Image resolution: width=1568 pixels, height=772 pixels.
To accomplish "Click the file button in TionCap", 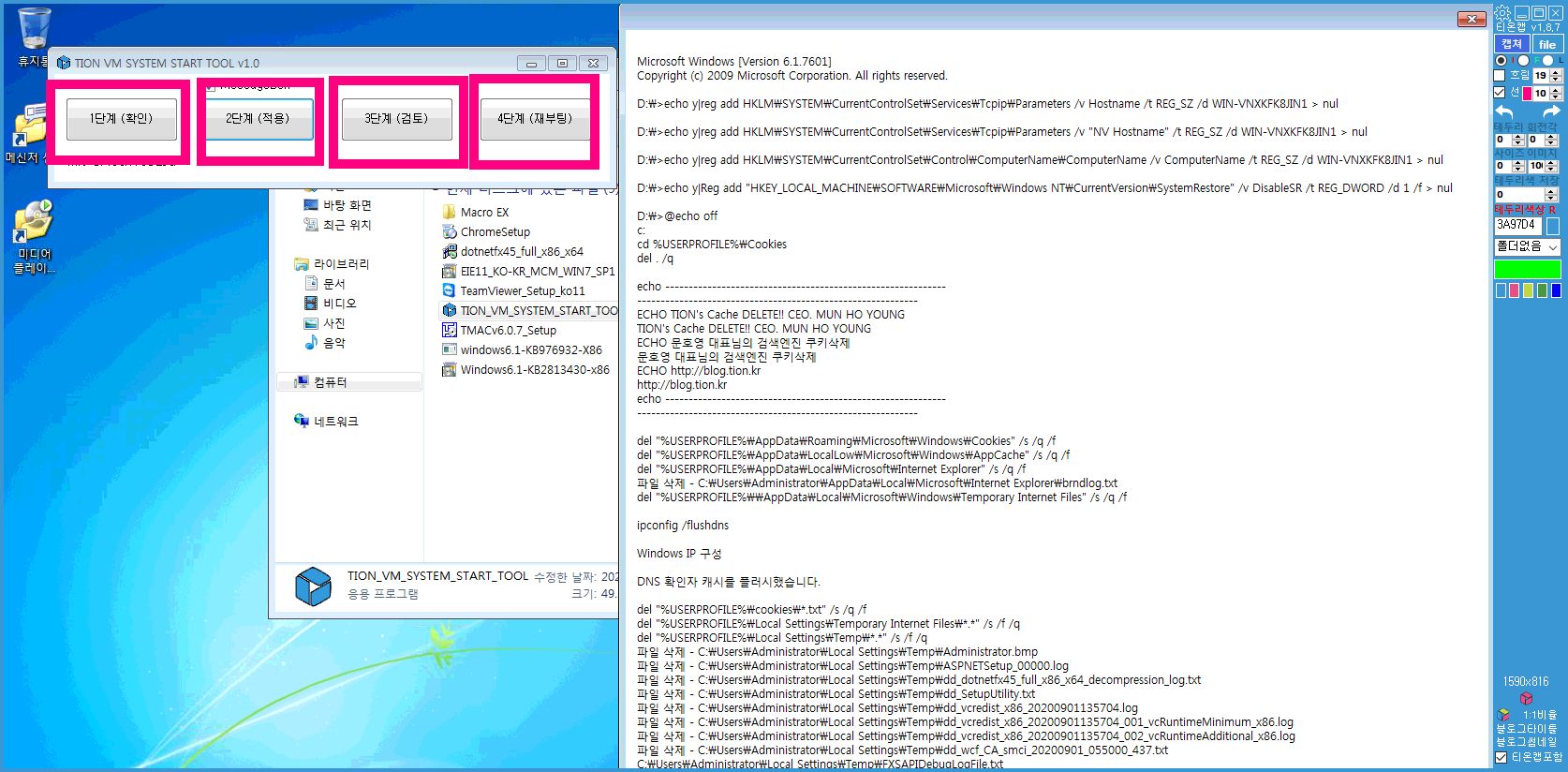I will 1547,44.
